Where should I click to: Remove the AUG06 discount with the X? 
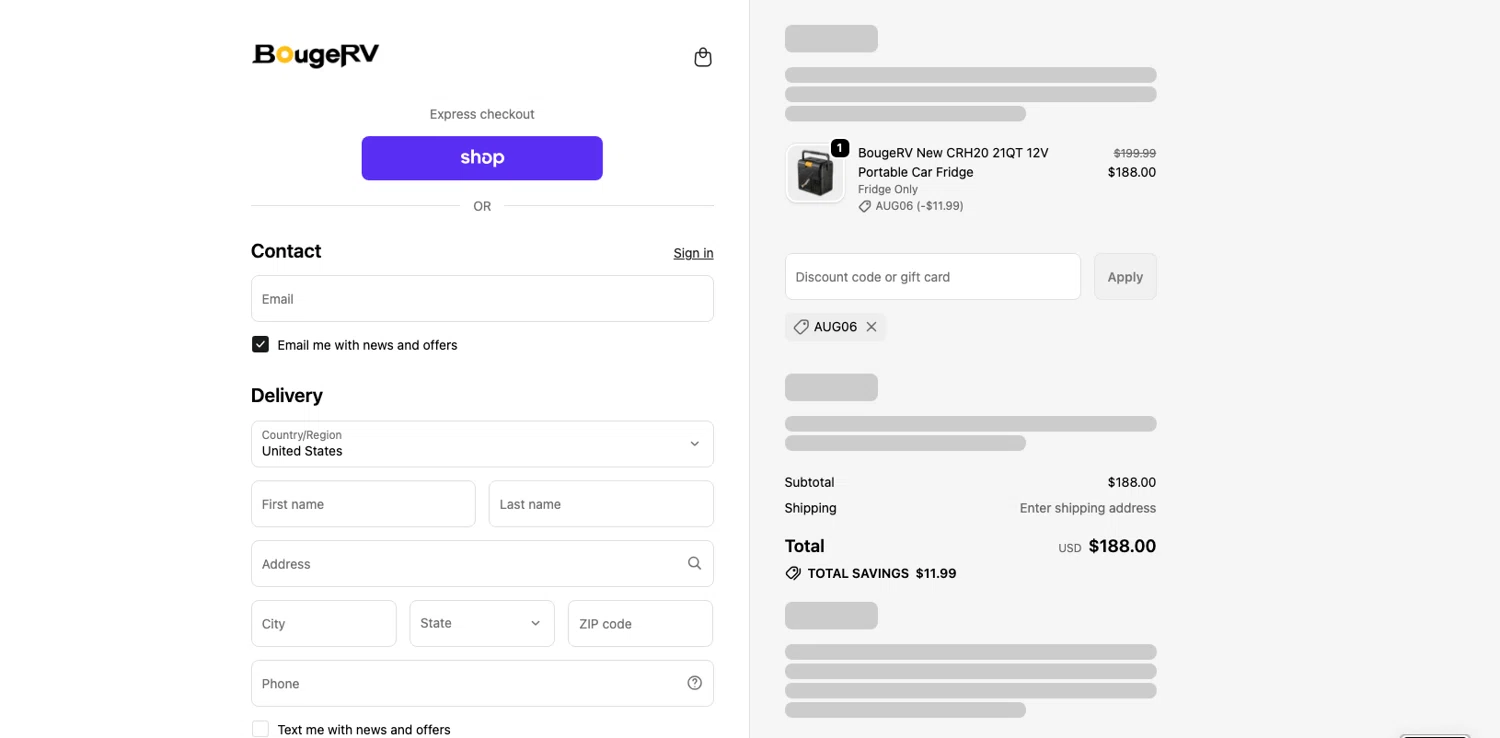tap(871, 327)
